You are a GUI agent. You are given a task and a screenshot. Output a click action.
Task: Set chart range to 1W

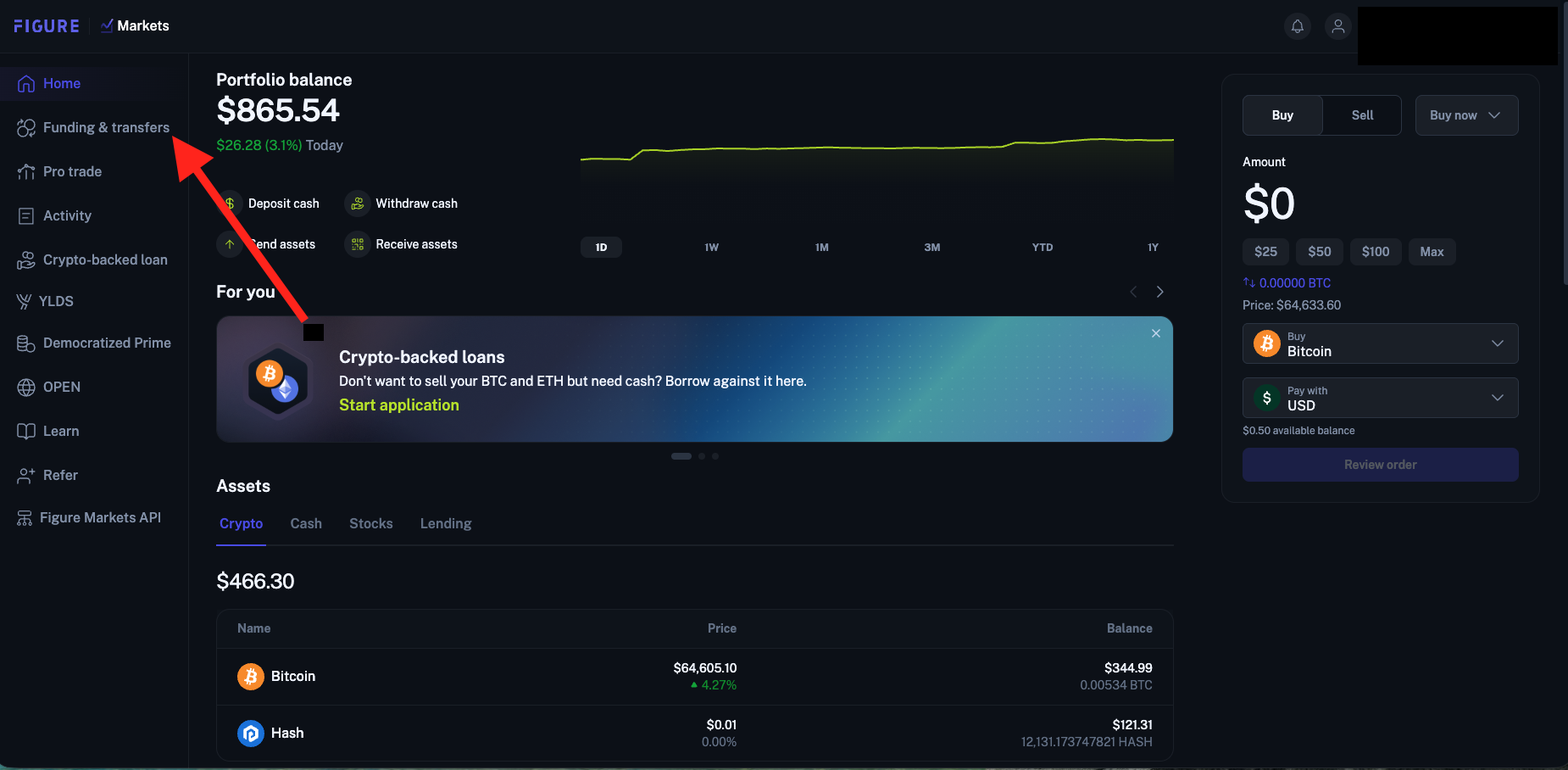[712, 248]
